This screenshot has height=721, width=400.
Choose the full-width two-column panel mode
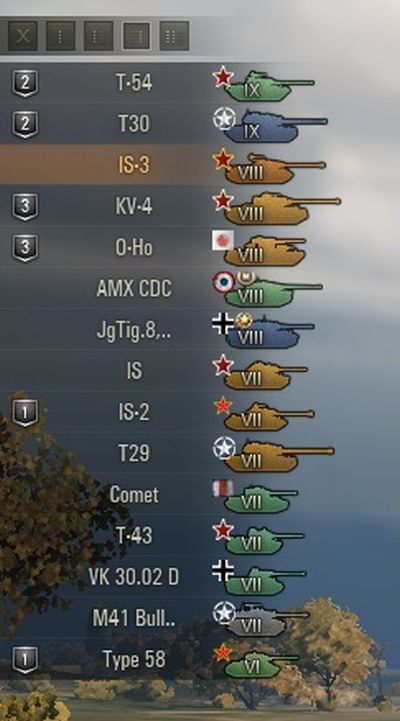[x=174, y=36]
